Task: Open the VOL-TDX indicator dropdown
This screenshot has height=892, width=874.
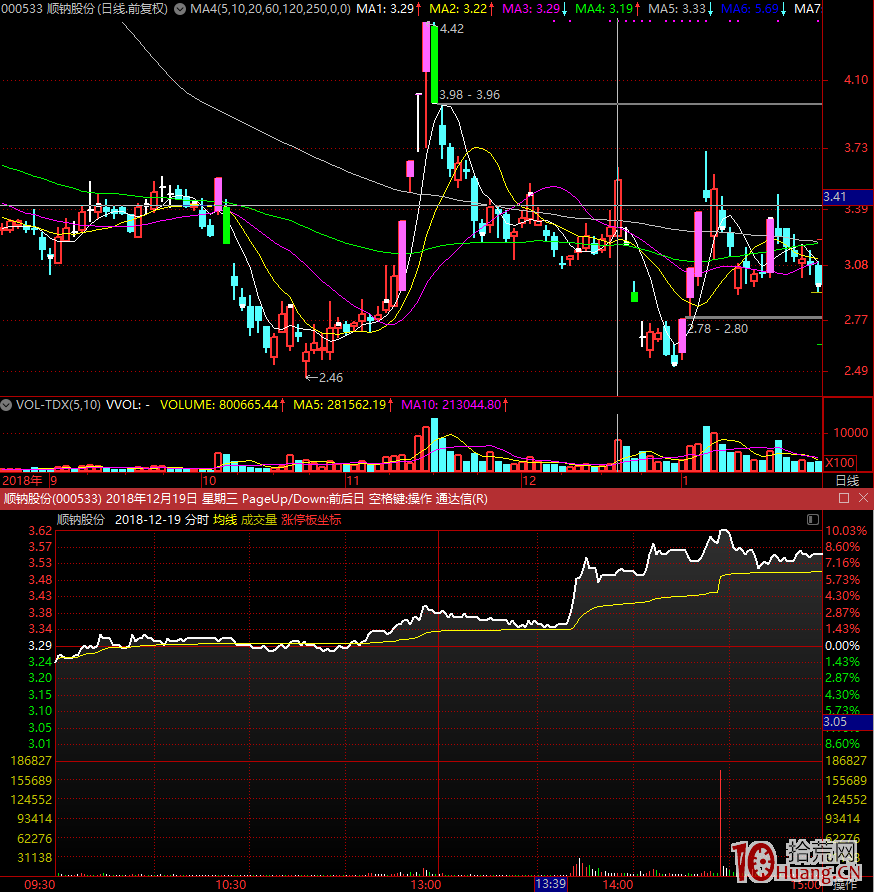Action: tap(7, 405)
